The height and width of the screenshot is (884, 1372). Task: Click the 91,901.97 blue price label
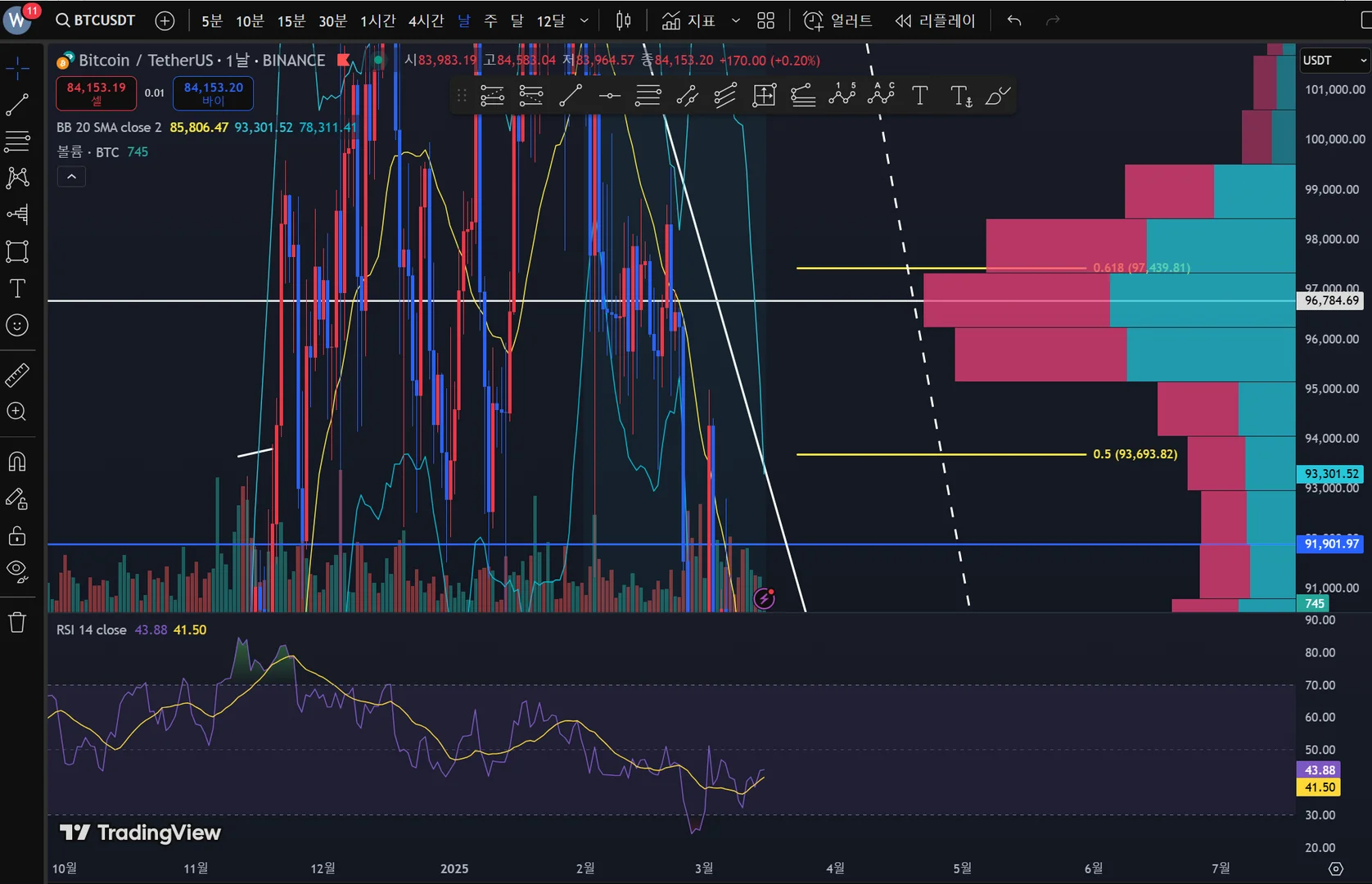coord(1331,544)
